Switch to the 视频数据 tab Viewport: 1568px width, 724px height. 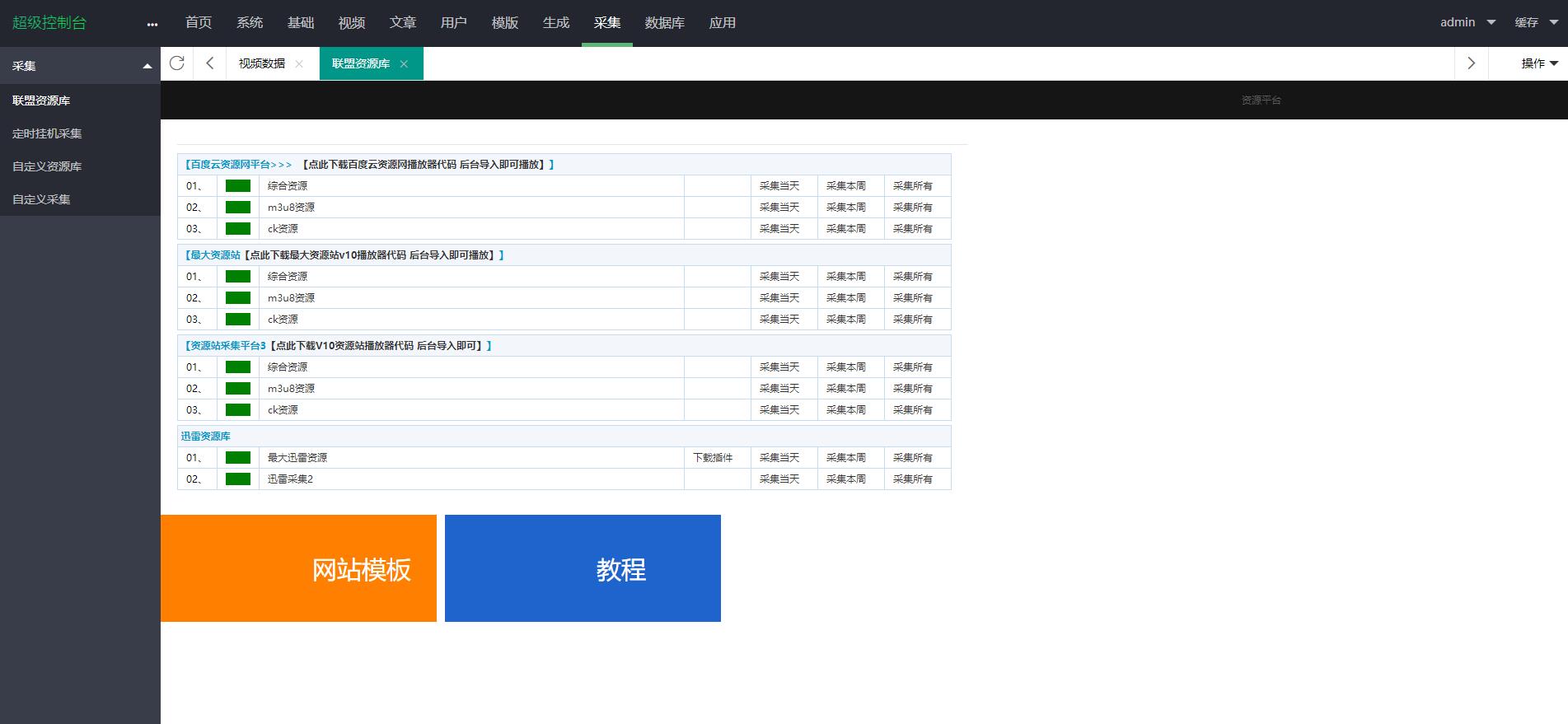coord(262,63)
